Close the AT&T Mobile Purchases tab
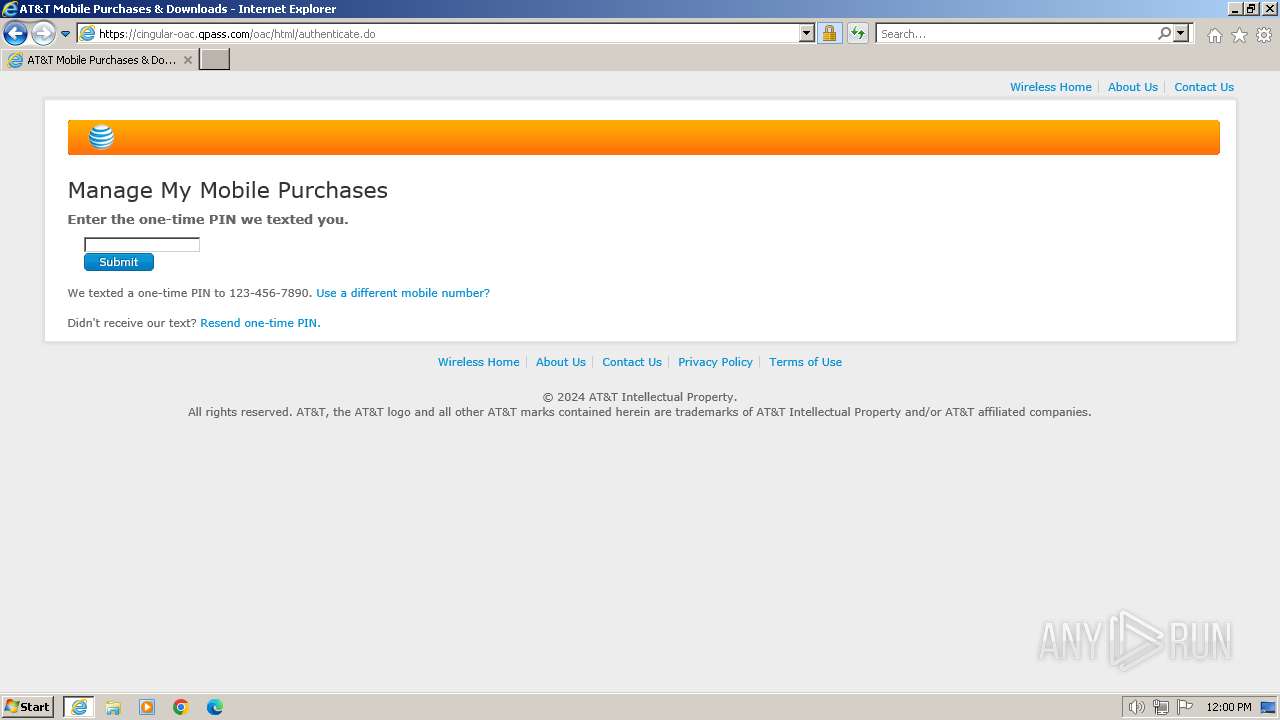 coord(187,60)
